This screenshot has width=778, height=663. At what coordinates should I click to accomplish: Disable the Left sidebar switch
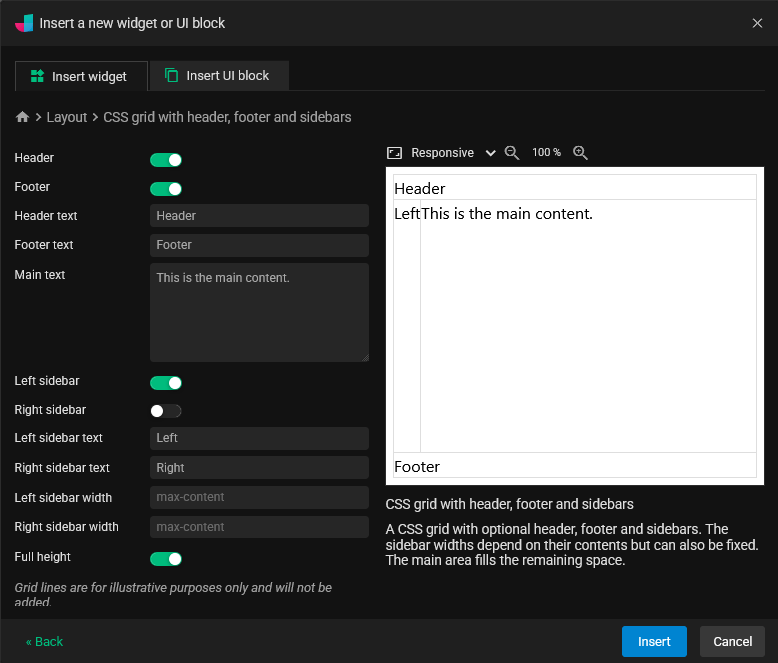(x=166, y=383)
